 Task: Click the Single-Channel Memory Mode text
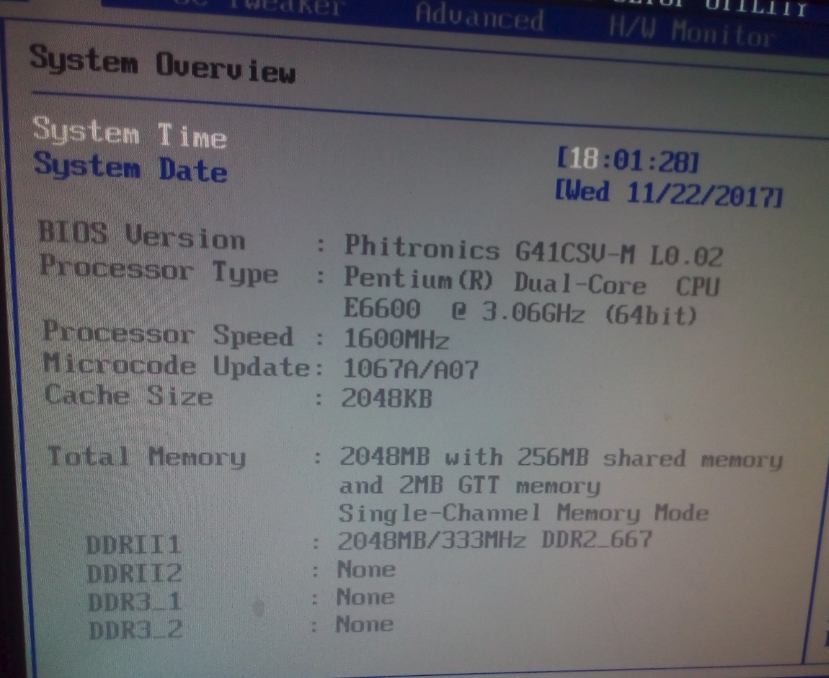pyautogui.click(x=523, y=512)
